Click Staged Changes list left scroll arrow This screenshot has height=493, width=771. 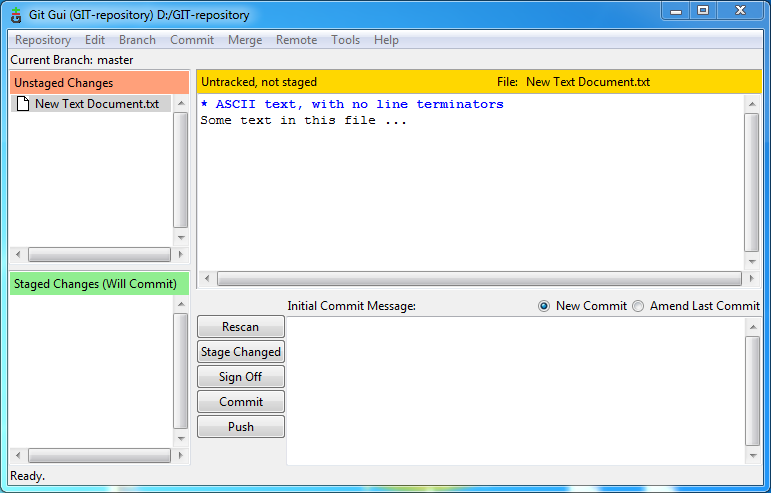18,456
